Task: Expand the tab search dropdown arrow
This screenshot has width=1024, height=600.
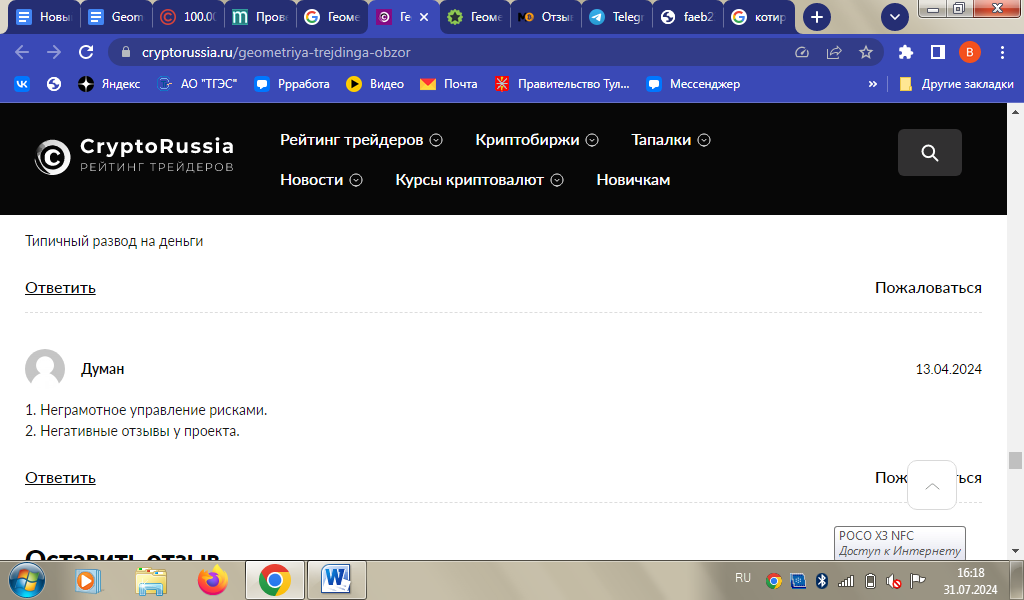Action: [895, 17]
